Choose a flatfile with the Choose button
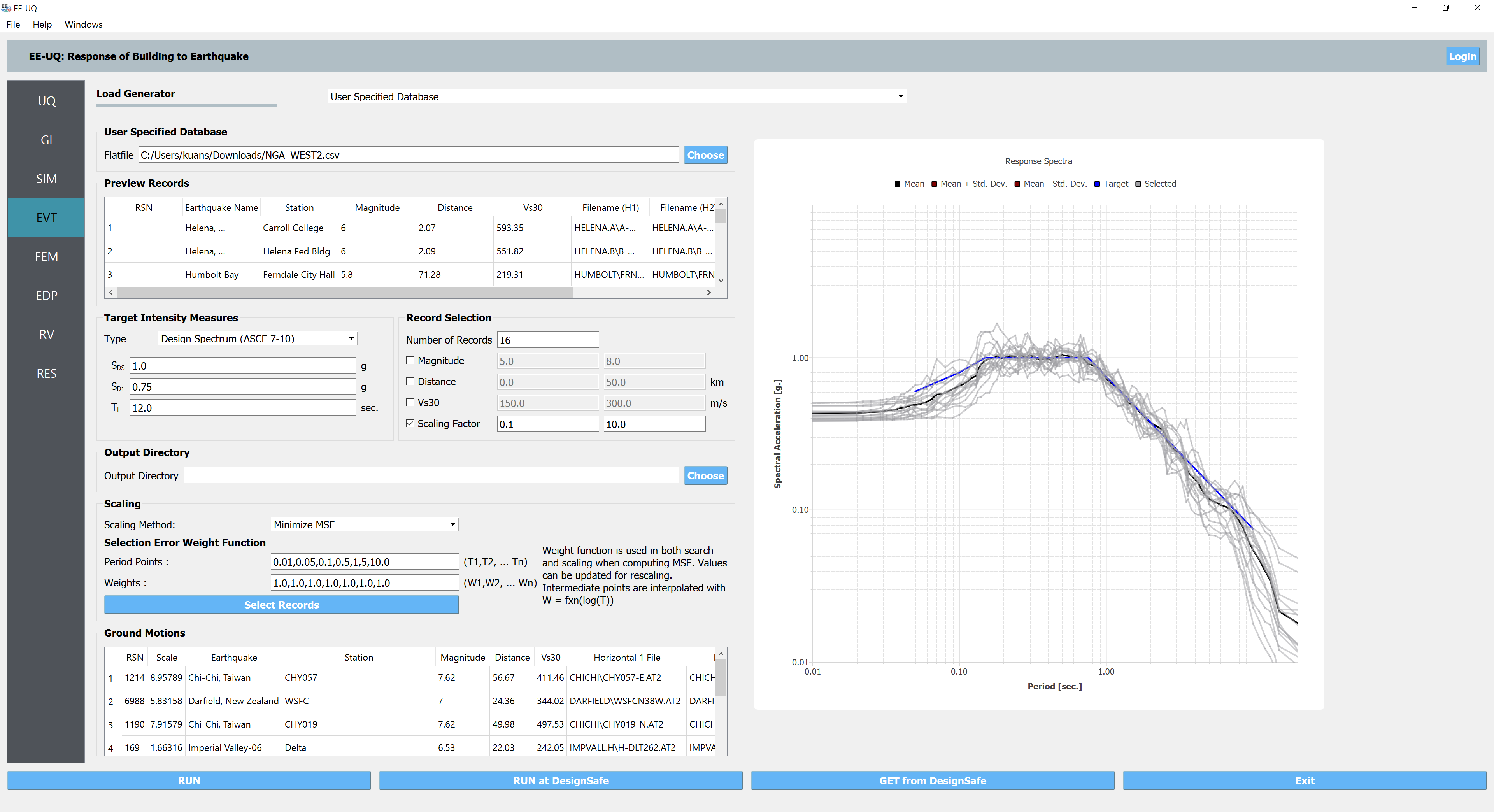 705,155
